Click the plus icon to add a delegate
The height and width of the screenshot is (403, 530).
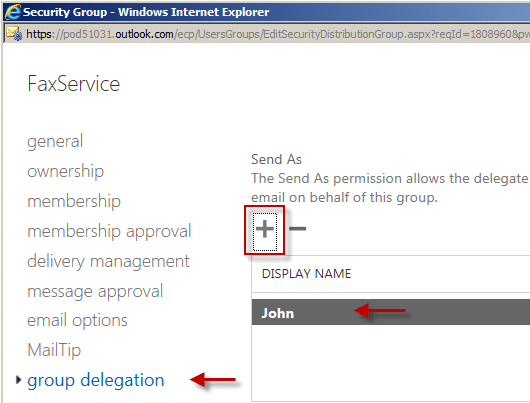click(265, 230)
